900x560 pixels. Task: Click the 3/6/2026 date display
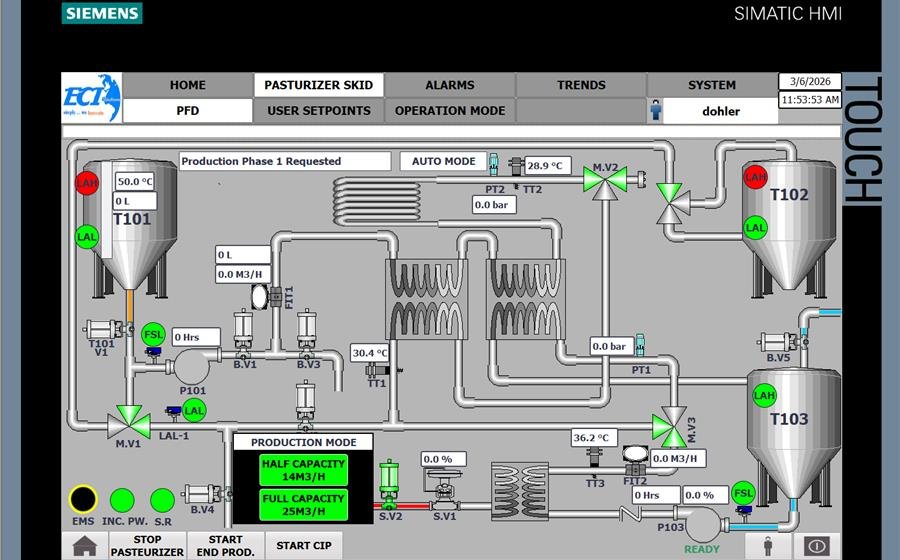click(x=810, y=81)
